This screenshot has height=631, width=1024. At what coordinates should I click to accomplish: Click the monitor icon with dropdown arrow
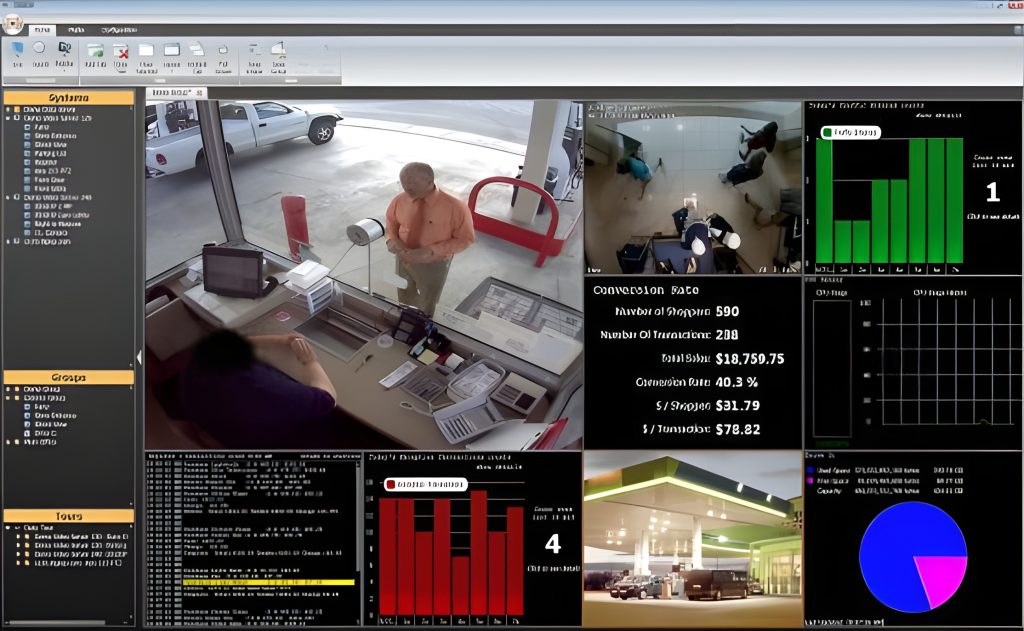(65, 49)
